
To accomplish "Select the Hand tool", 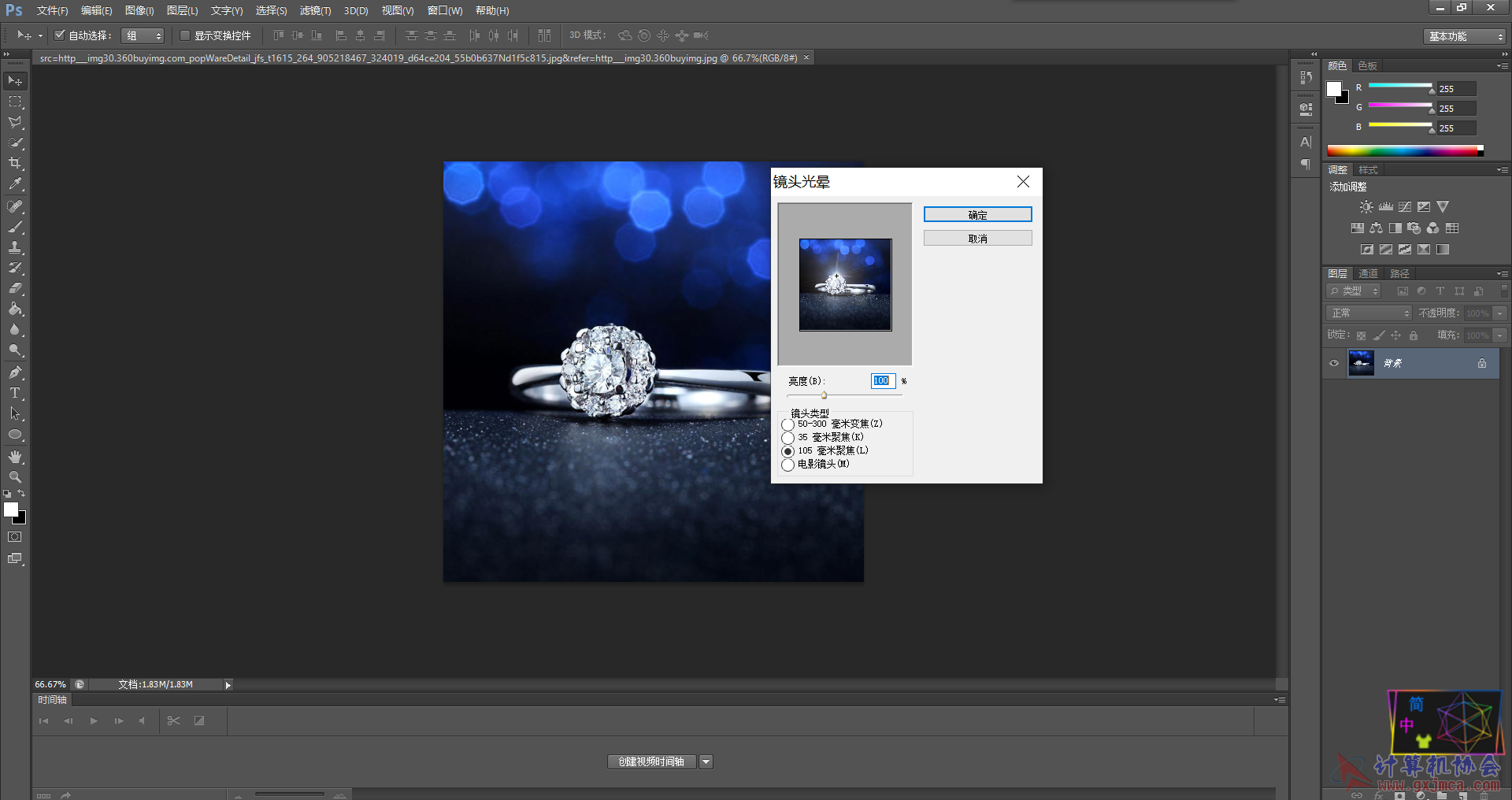I will [x=15, y=457].
